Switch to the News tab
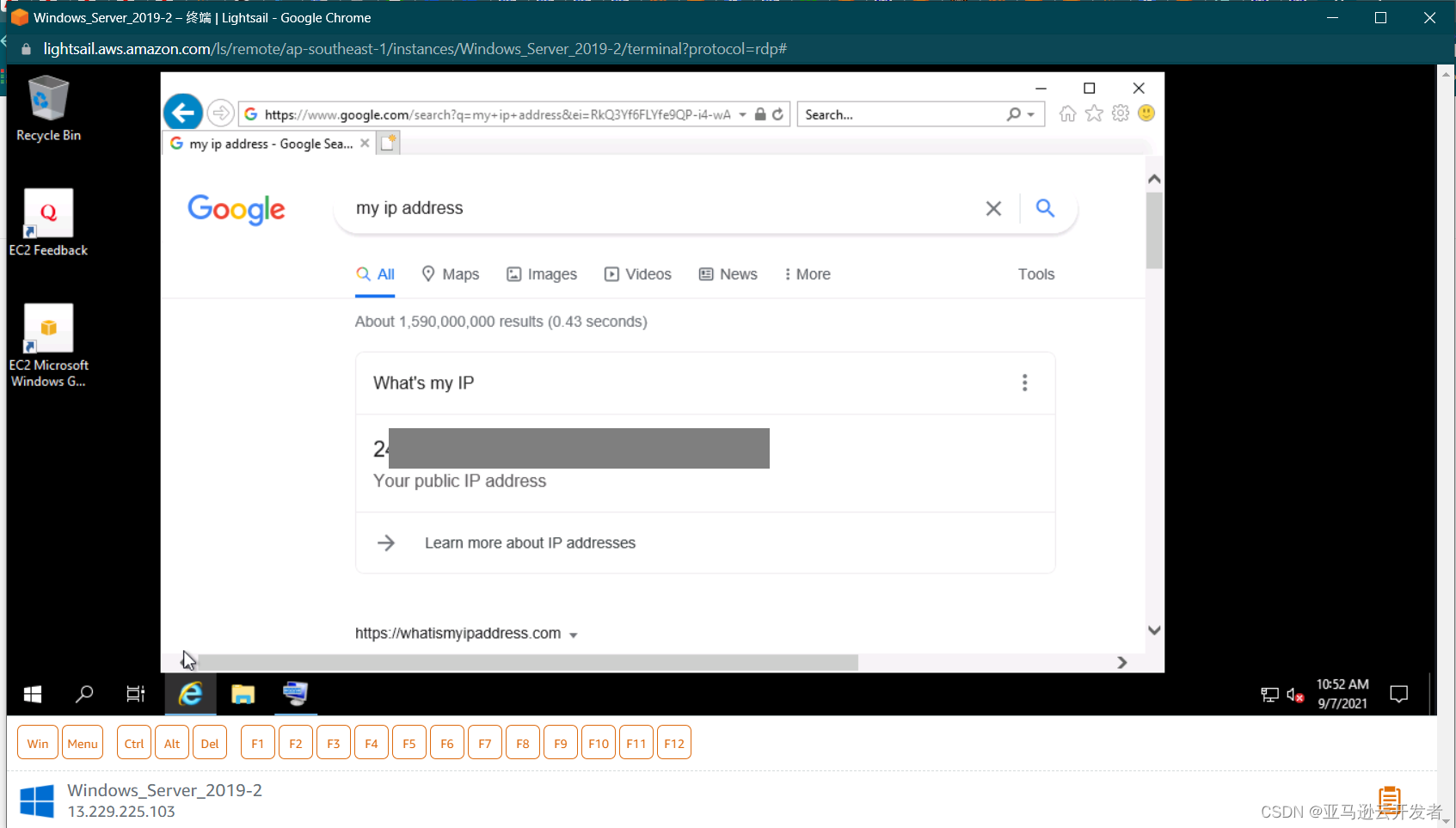Screen dimensions: 1456x828 pyautogui.click(x=728, y=274)
